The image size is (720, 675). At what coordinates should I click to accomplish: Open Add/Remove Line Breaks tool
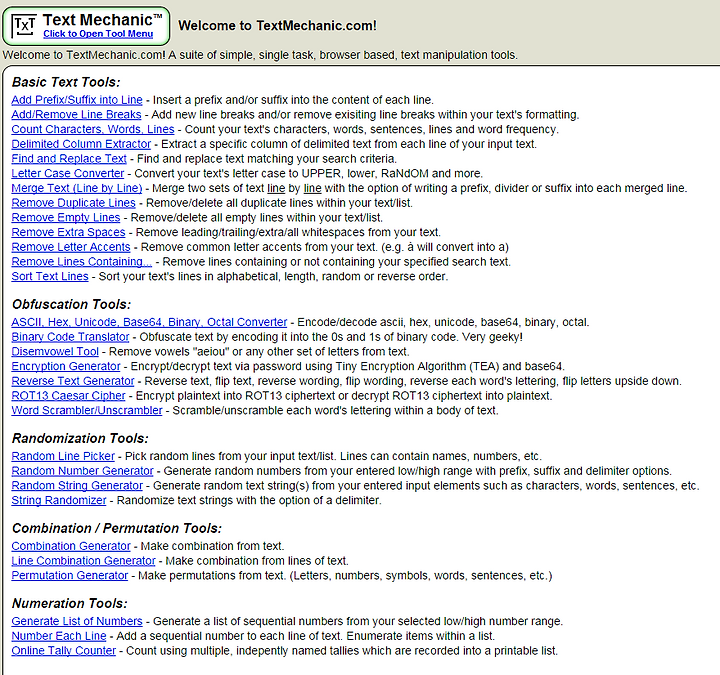coord(76,114)
